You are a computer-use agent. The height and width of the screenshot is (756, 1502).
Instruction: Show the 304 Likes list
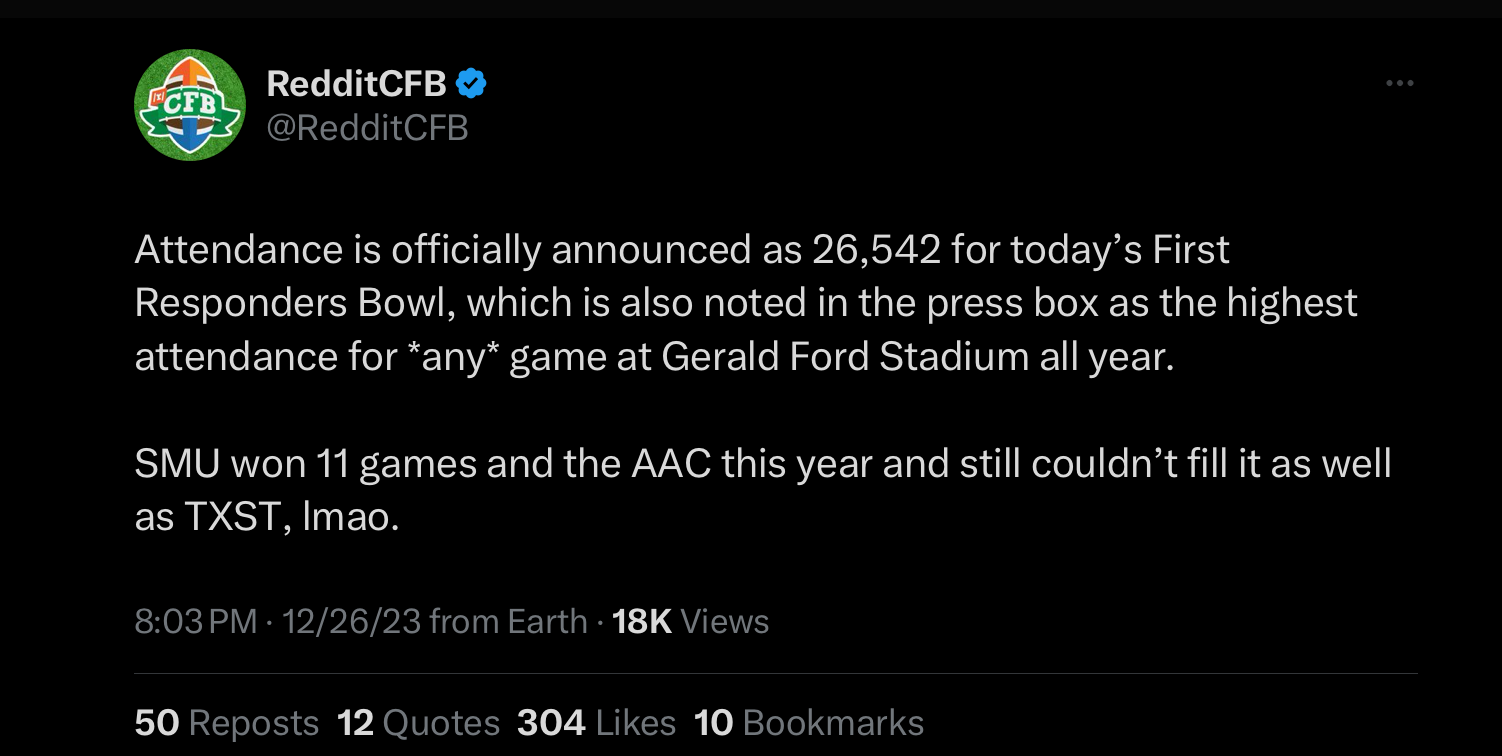[597, 722]
